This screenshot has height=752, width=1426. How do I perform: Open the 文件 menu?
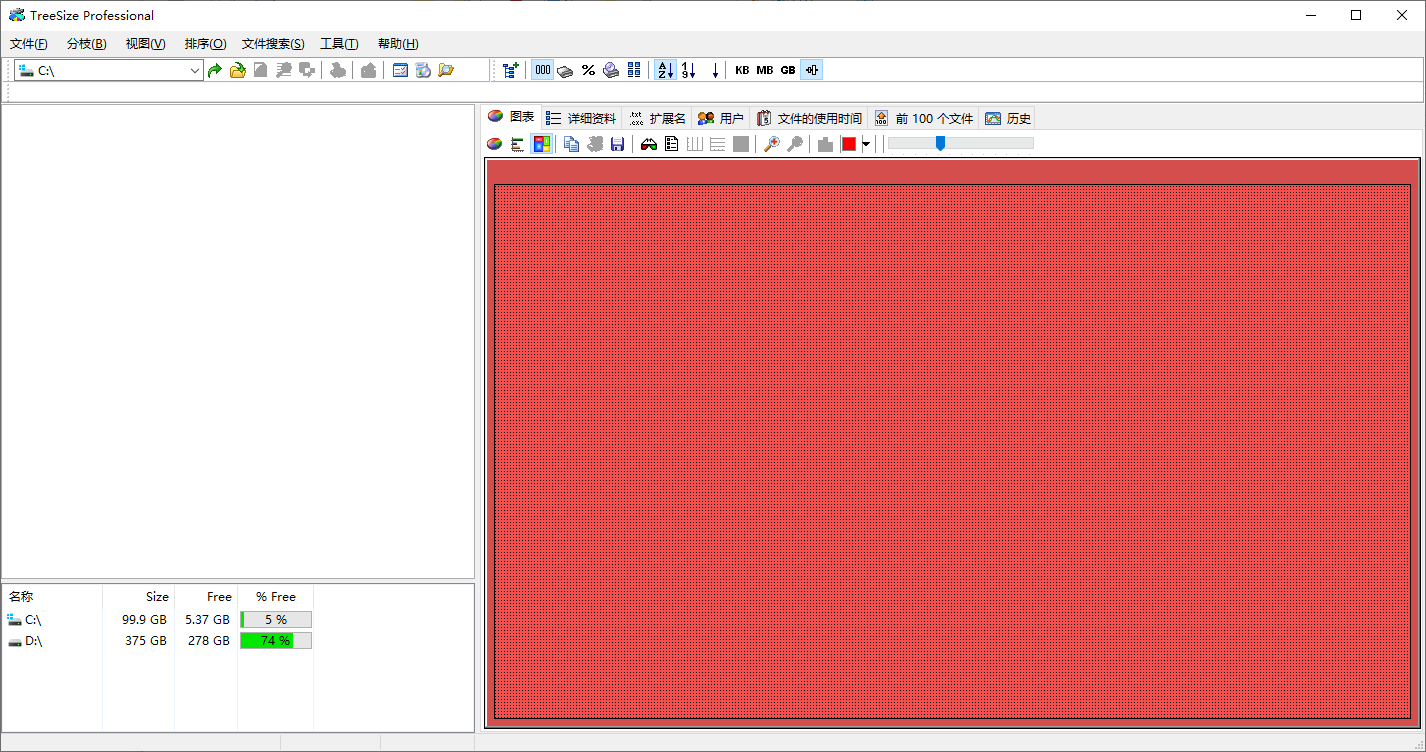pos(29,44)
